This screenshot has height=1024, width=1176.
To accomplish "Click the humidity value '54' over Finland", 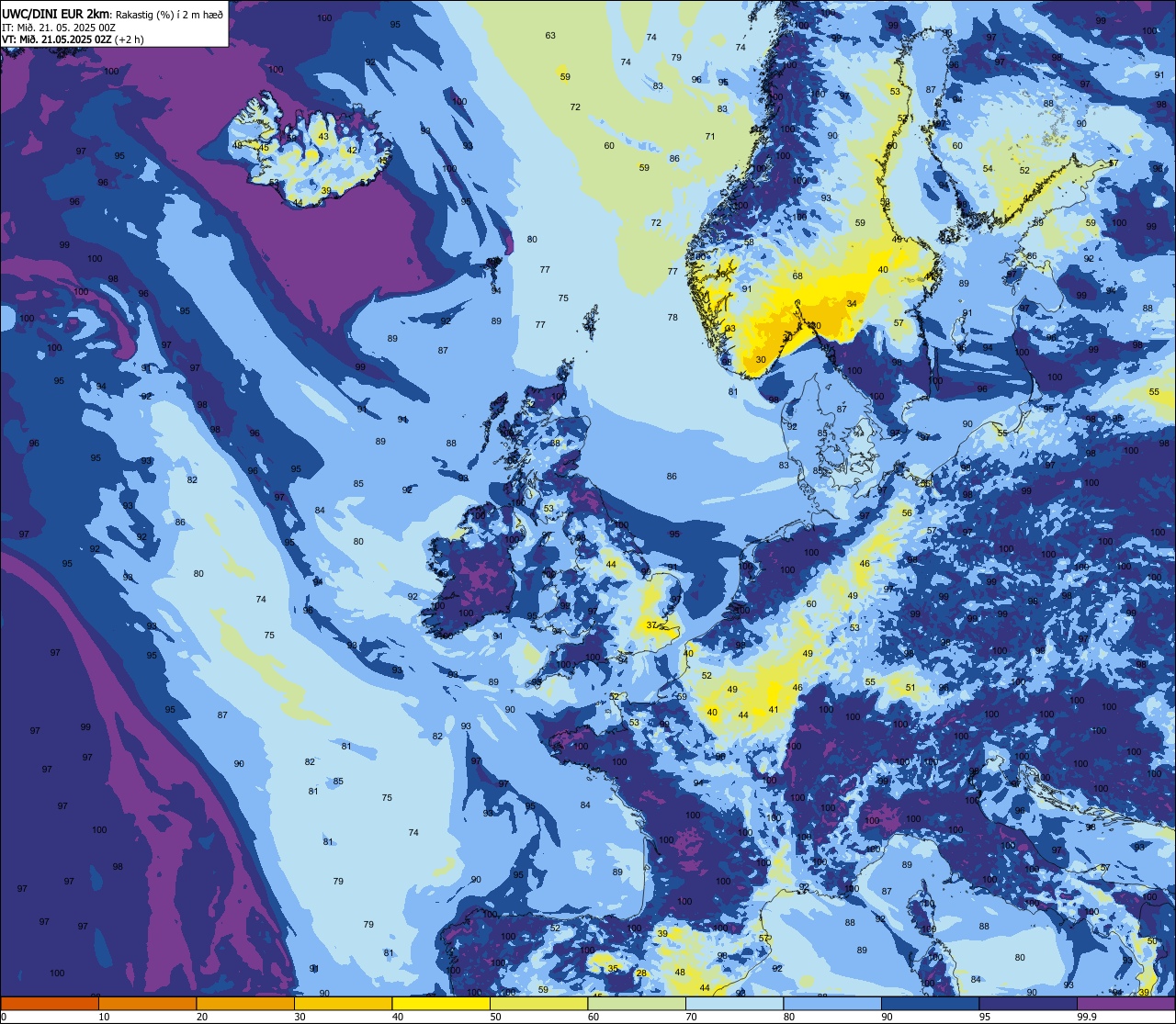I will 988,169.
